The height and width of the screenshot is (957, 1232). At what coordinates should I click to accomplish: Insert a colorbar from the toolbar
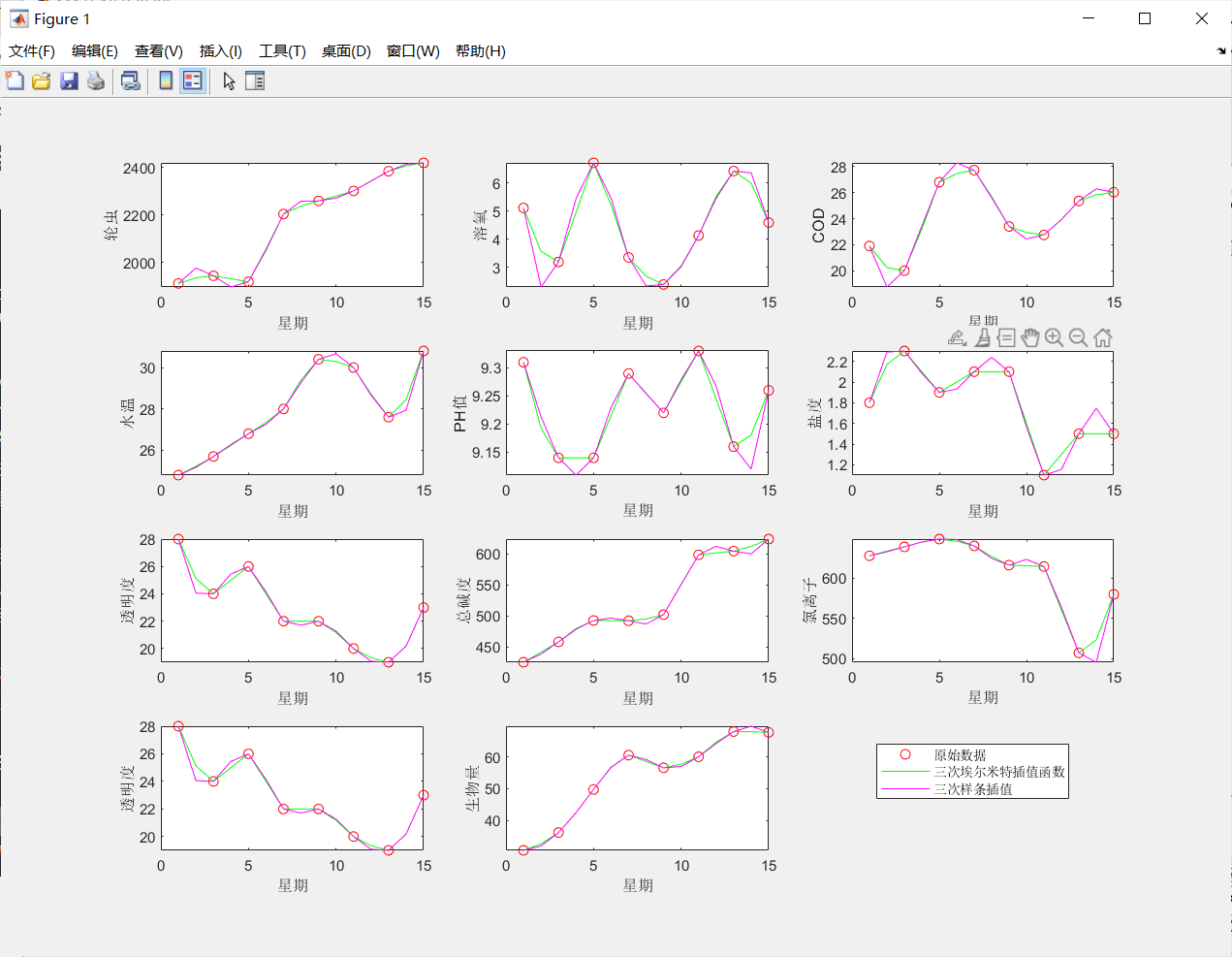coord(166,81)
